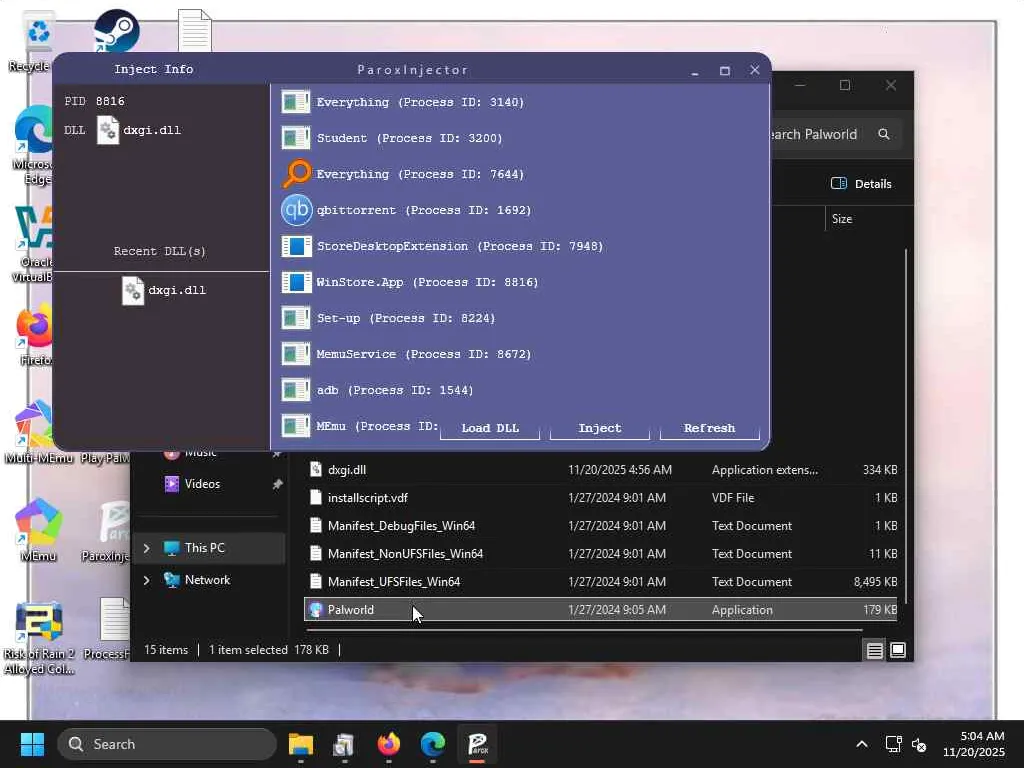Select the adb process icon
The height and width of the screenshot is (768, 1024).
pos(296,390)
